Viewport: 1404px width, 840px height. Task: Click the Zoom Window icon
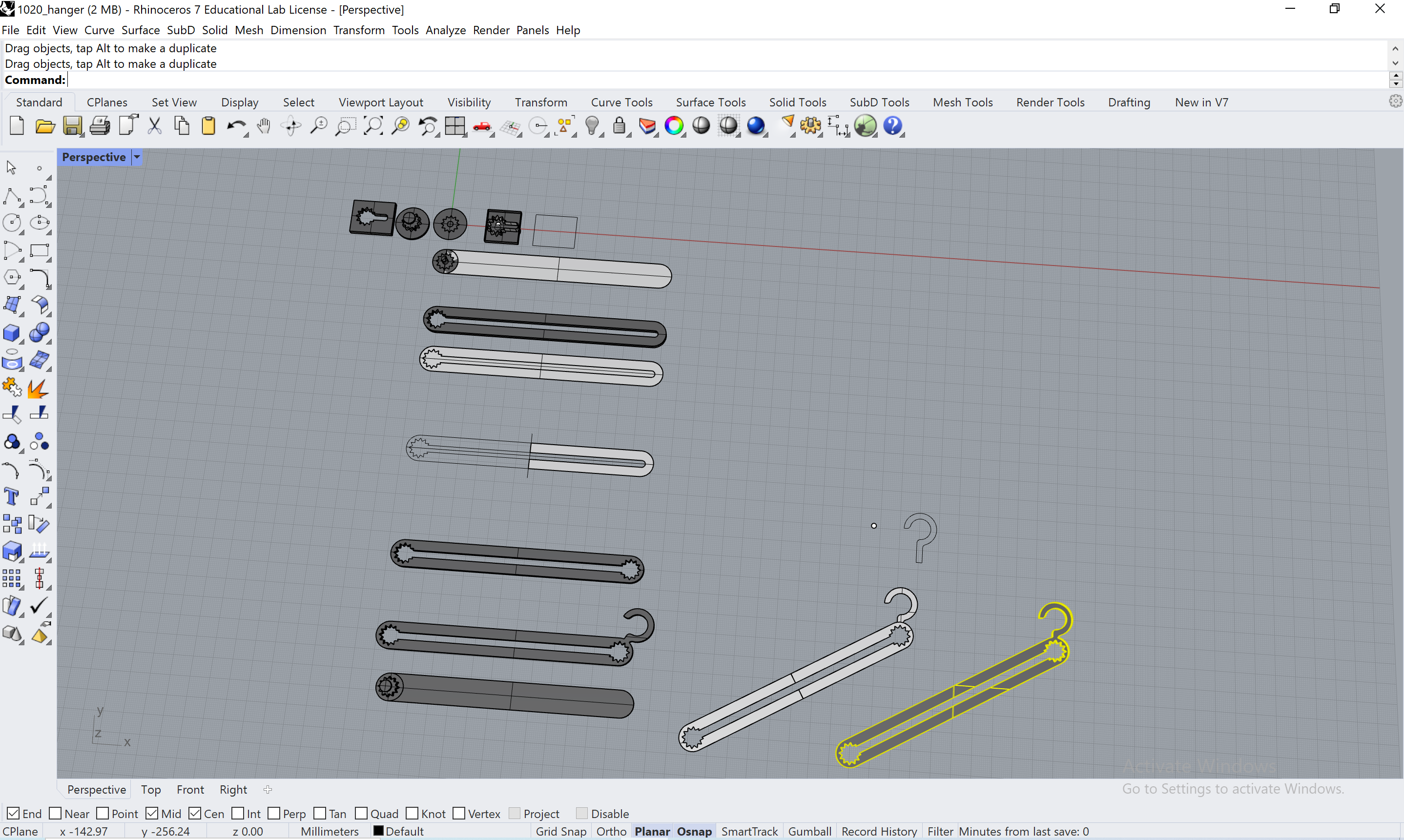pos(345,125)
